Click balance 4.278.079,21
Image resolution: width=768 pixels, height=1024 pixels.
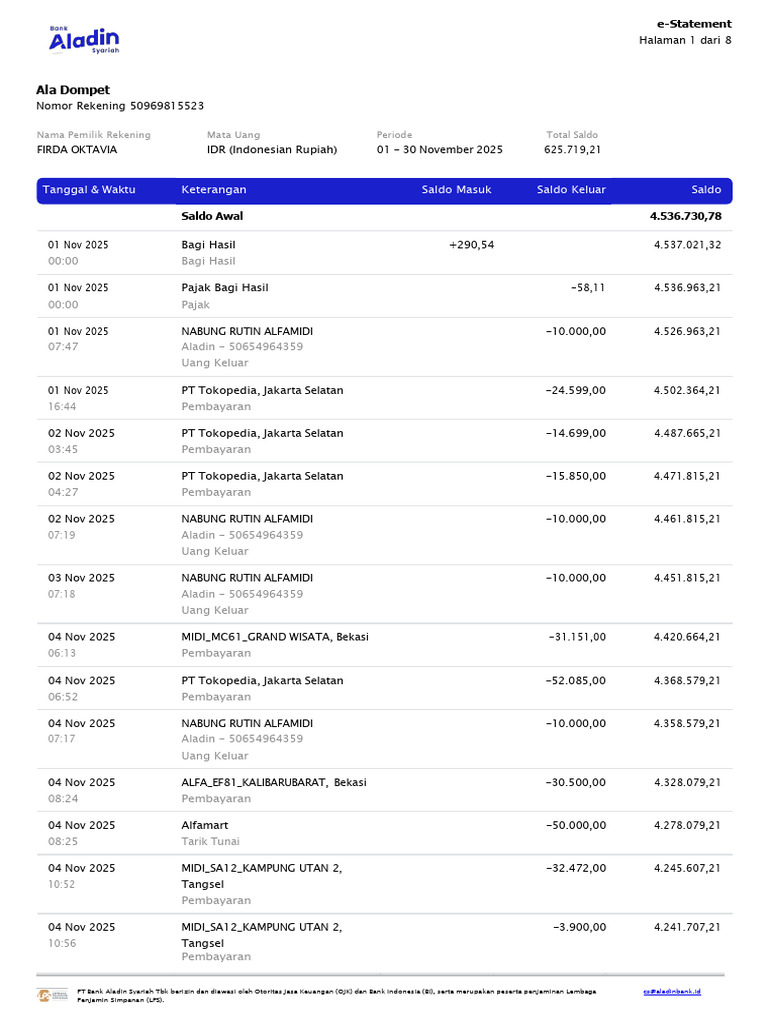pos(688,826)
